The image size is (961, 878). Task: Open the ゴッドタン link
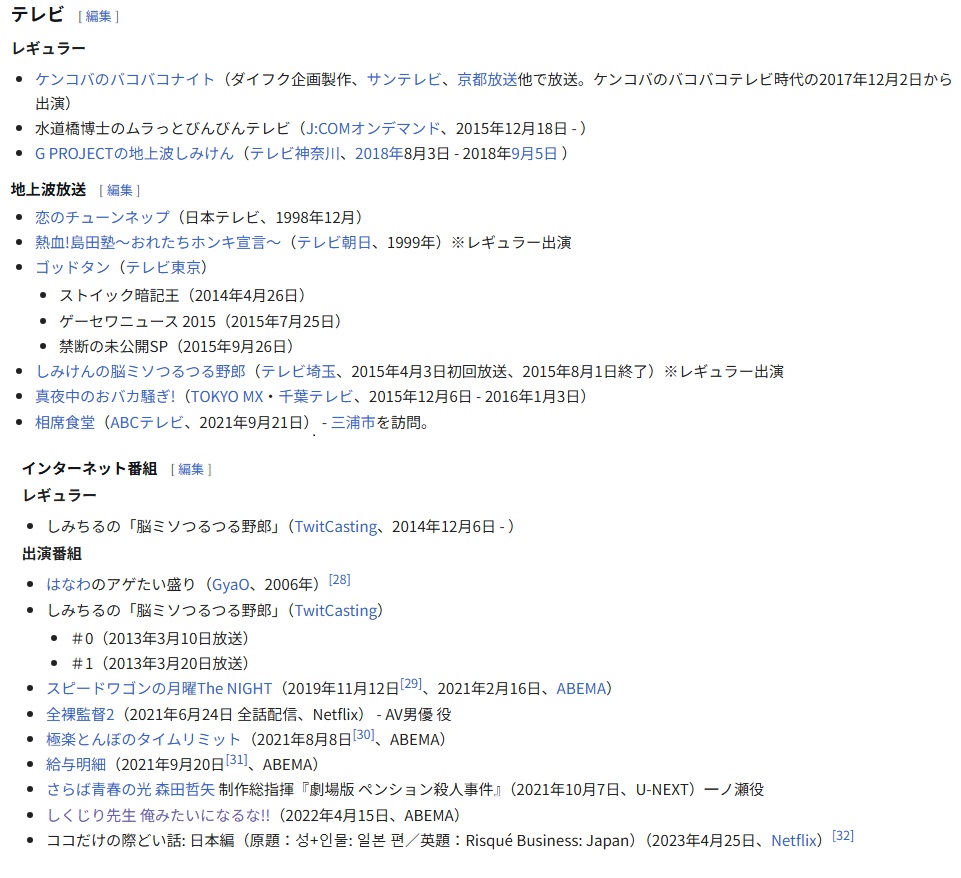coord(72,268)
